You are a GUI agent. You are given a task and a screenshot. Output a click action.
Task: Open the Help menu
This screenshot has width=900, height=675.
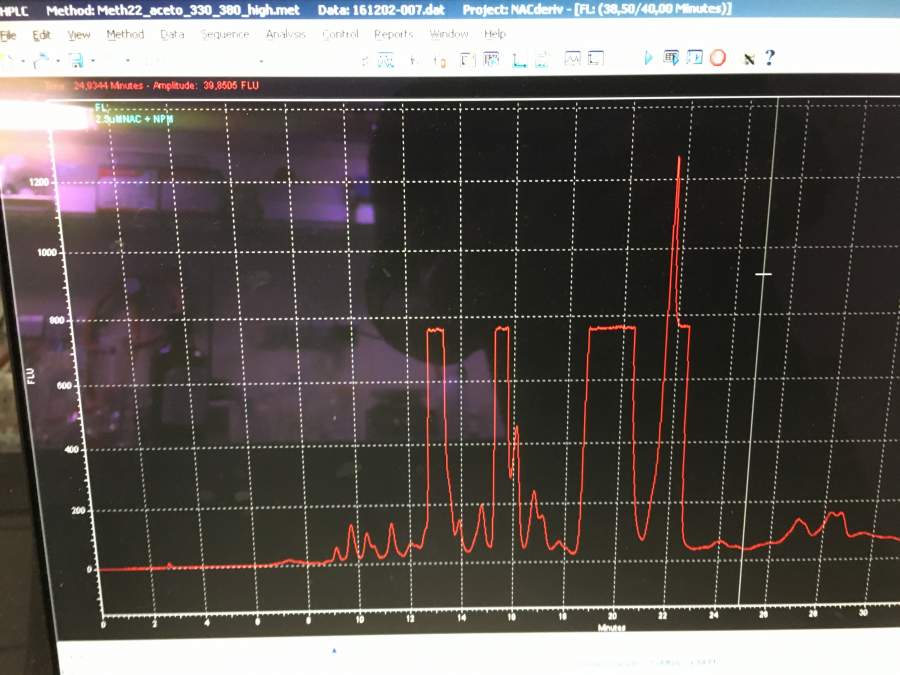tap(495, 34)
